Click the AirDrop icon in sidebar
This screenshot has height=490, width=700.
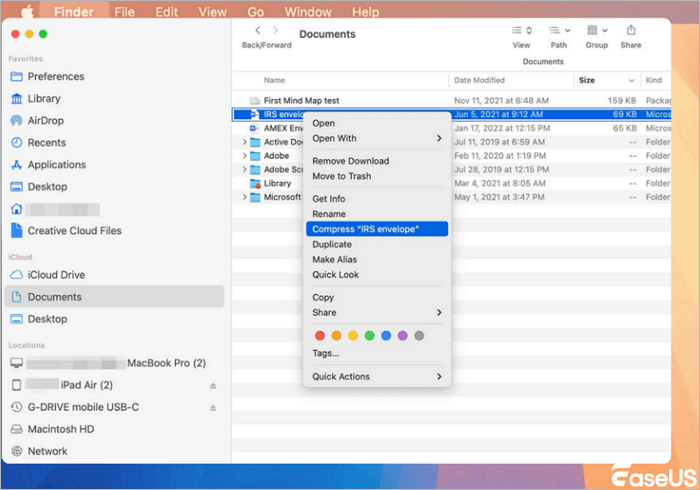click(x=17, y=121)
